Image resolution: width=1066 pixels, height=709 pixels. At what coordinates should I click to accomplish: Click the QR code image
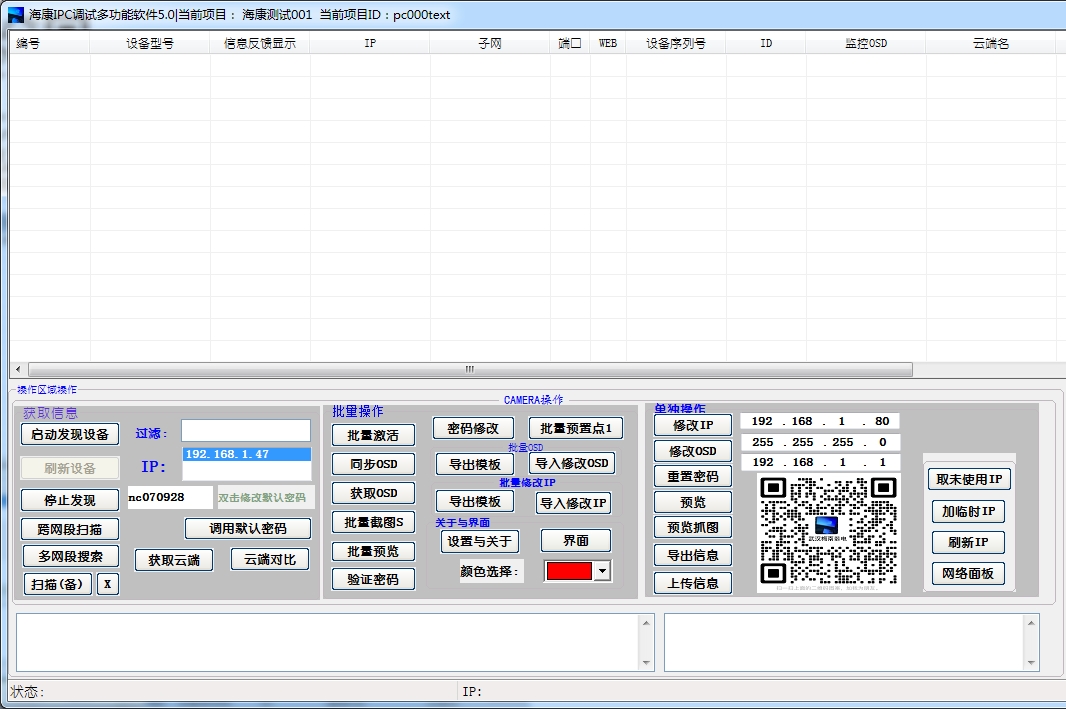click(x=829, y=534)
